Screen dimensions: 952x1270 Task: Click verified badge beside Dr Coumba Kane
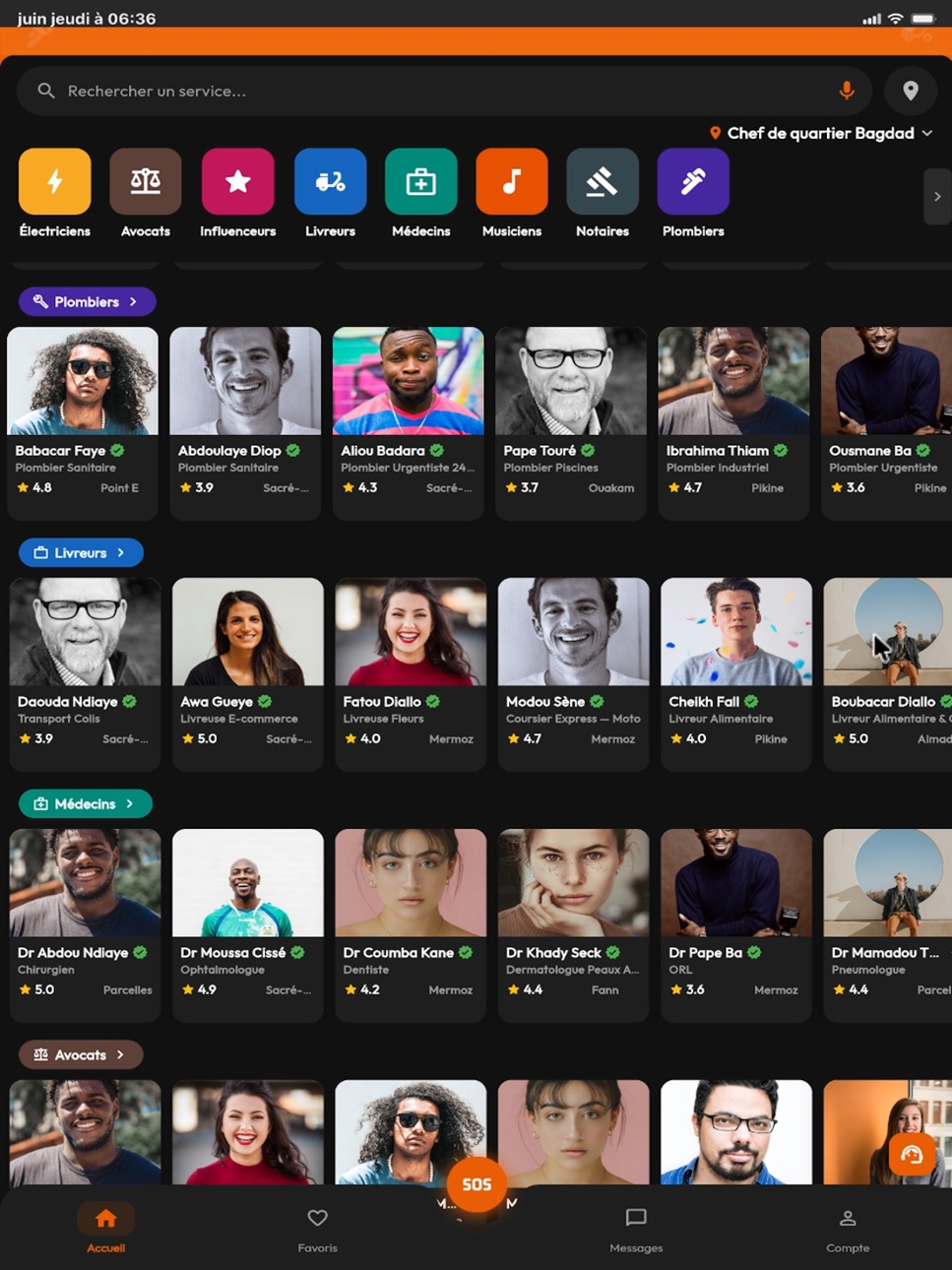point(466,952)
